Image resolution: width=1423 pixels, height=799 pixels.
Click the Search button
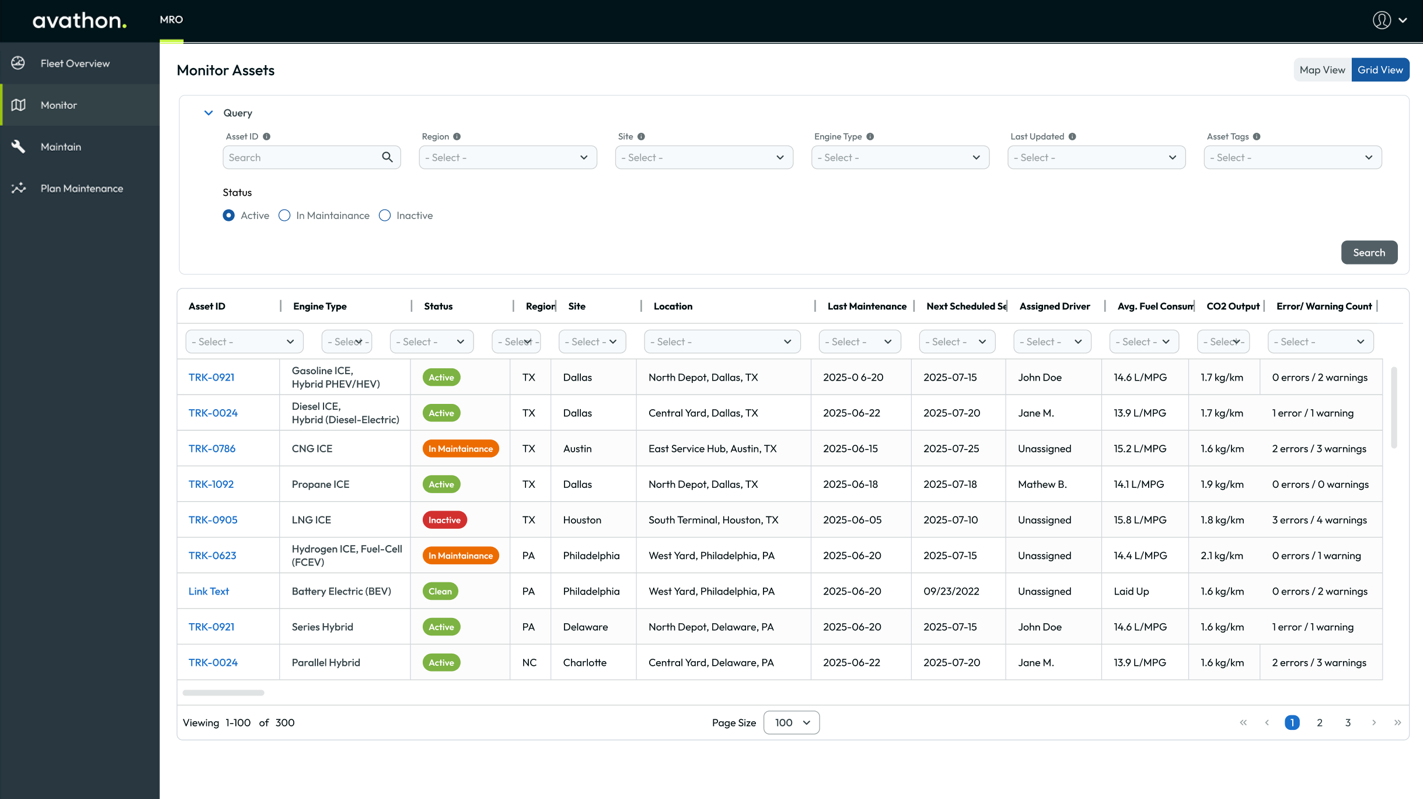pos(1368,253)
